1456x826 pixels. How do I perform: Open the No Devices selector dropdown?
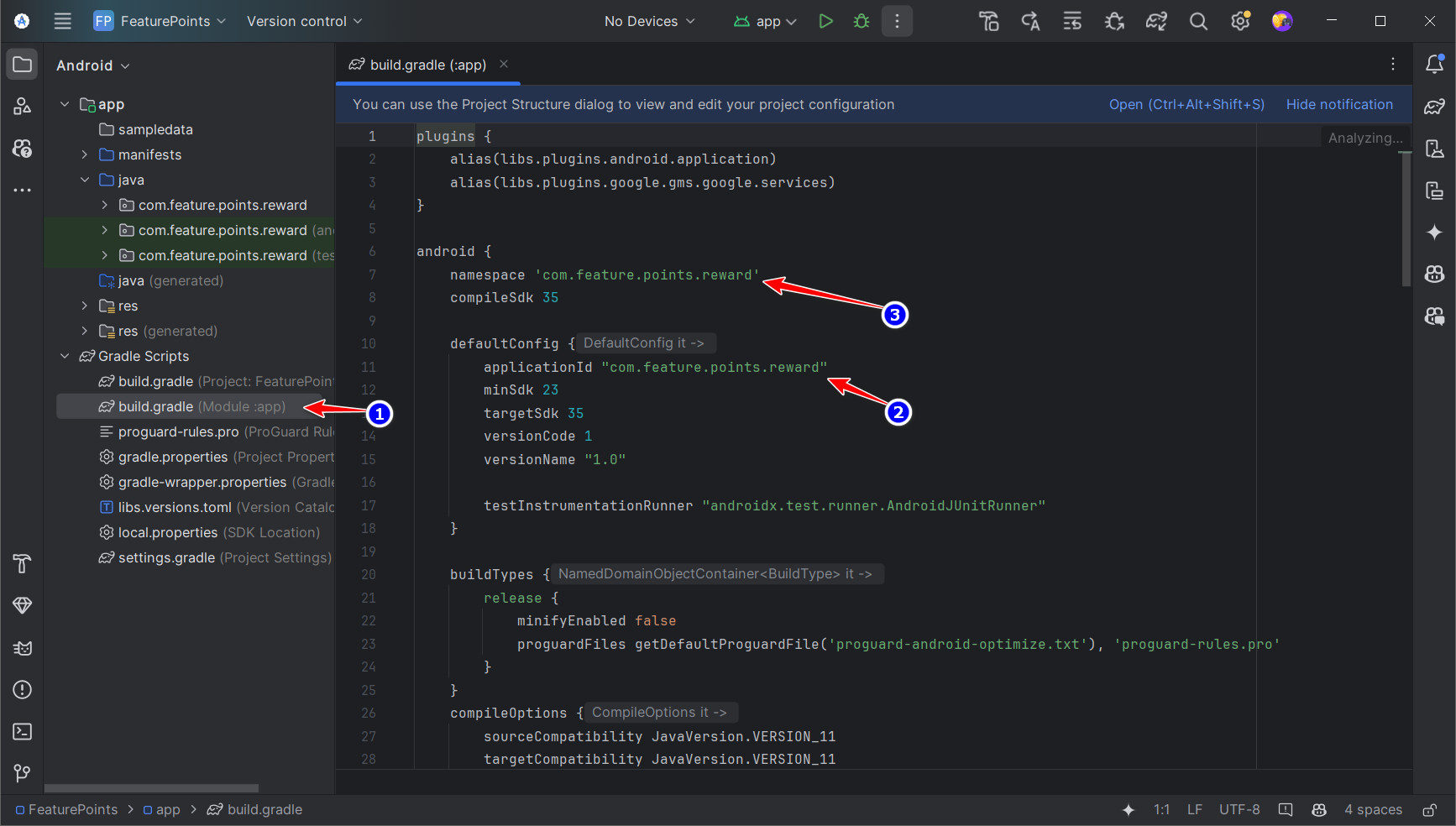tap(649, 21)
